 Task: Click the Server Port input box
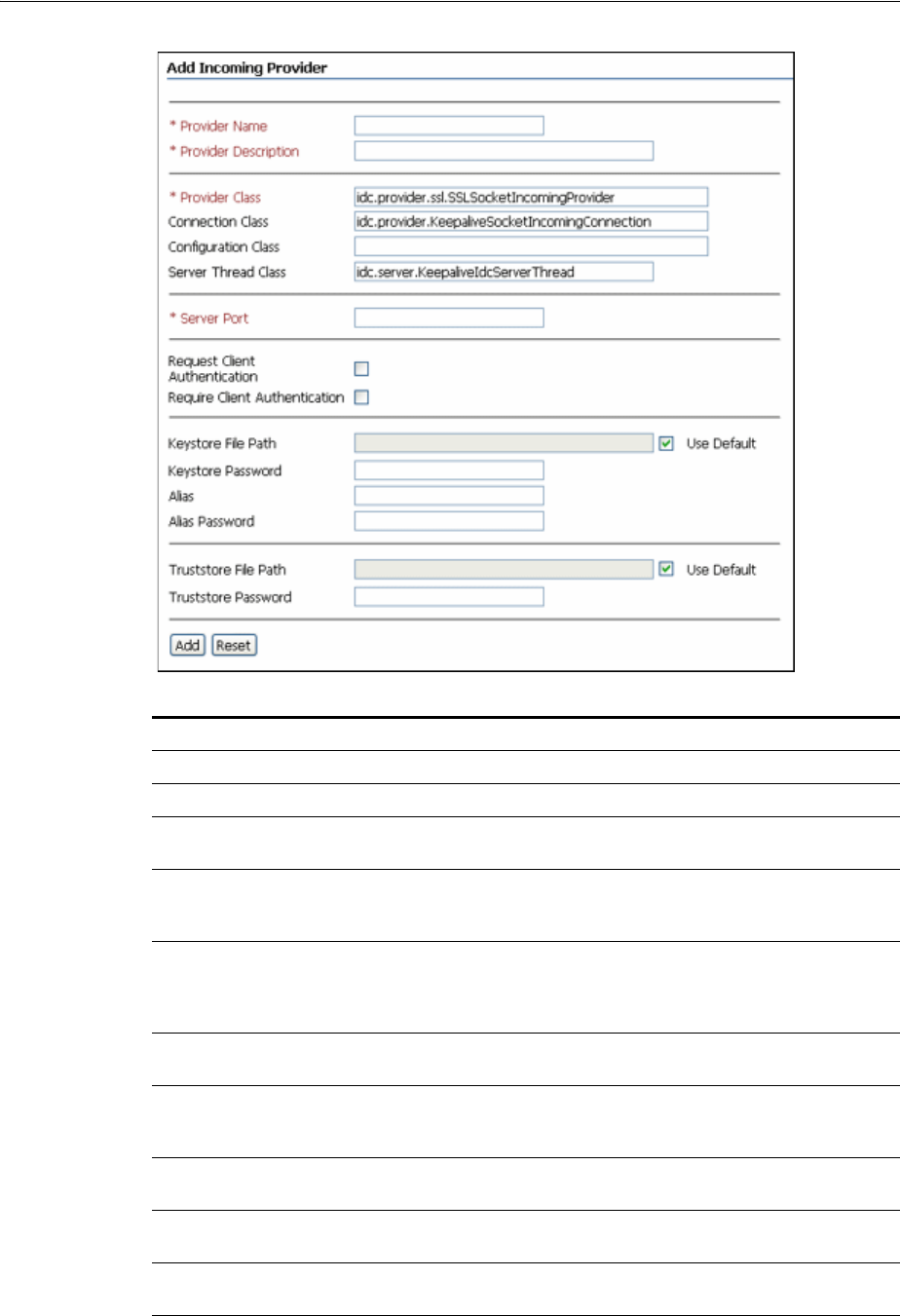tap(449, 318)
